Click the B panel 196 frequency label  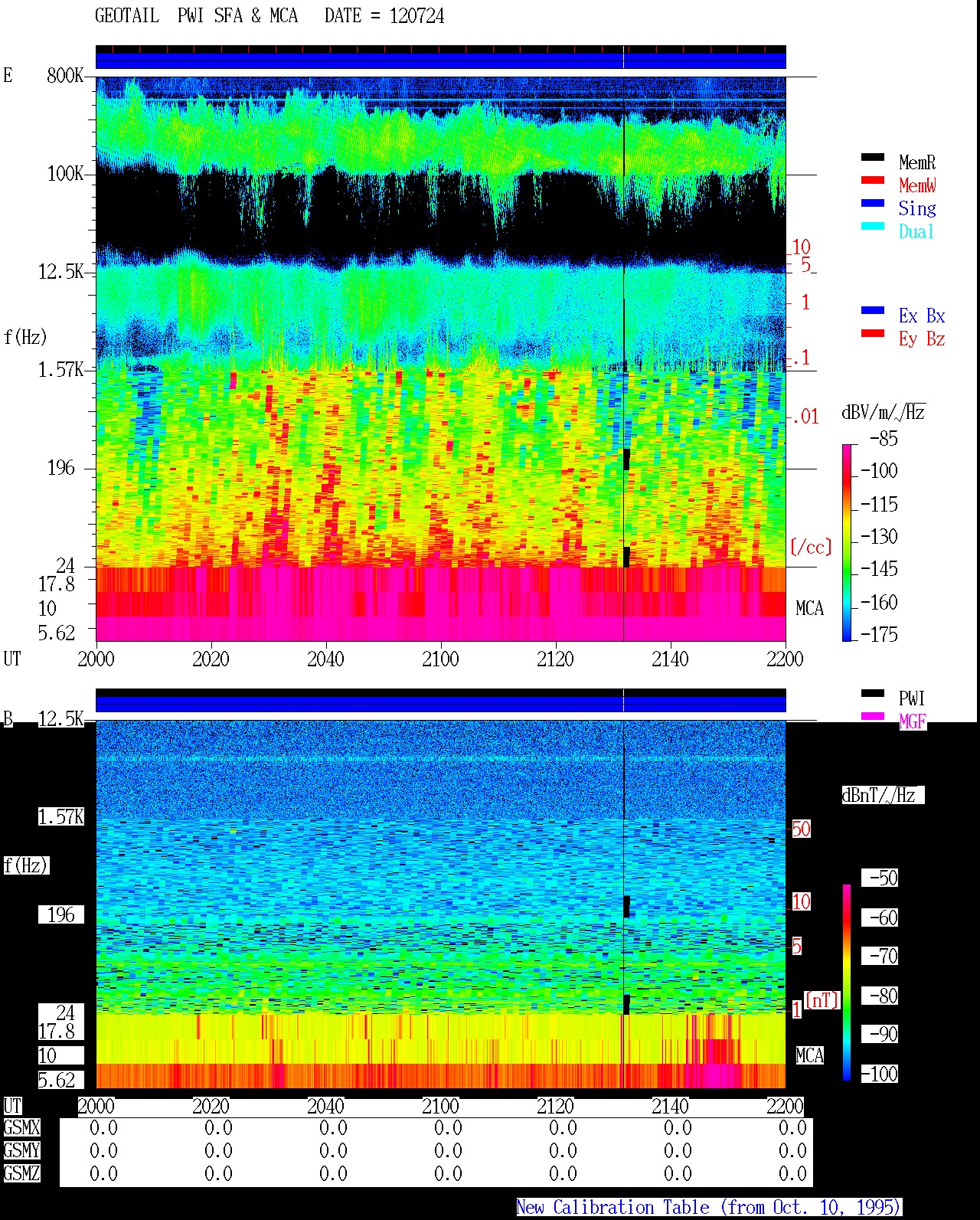pos(61,914)
